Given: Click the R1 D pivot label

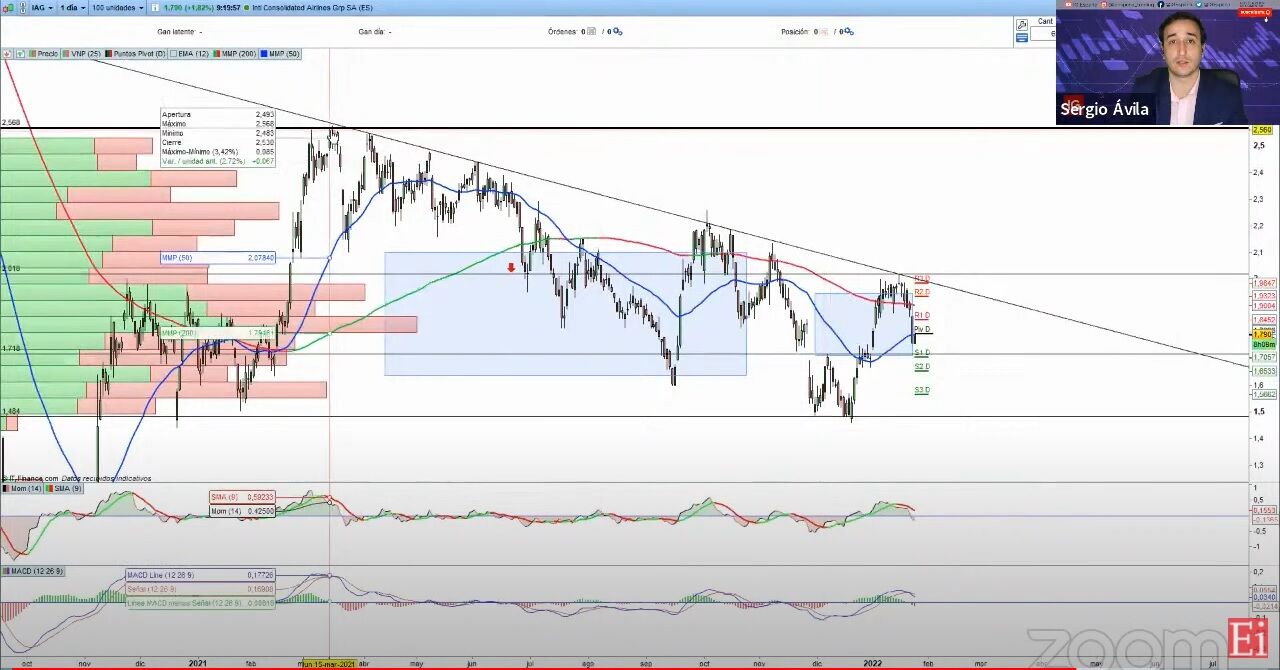Looking at the screenshot, I should (x=922, y=315).
